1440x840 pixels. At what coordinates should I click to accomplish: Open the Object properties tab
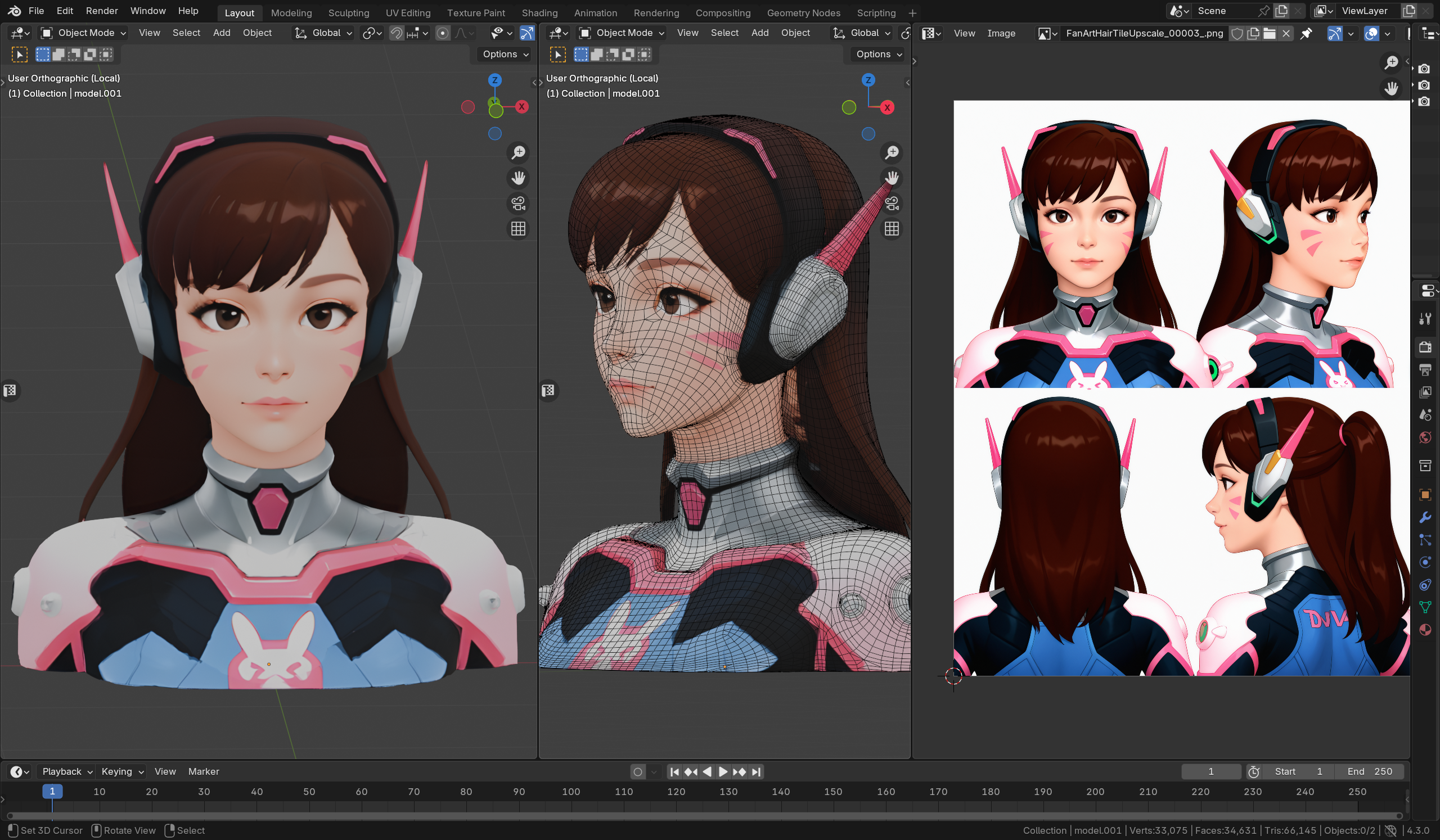pos(1425,495)
